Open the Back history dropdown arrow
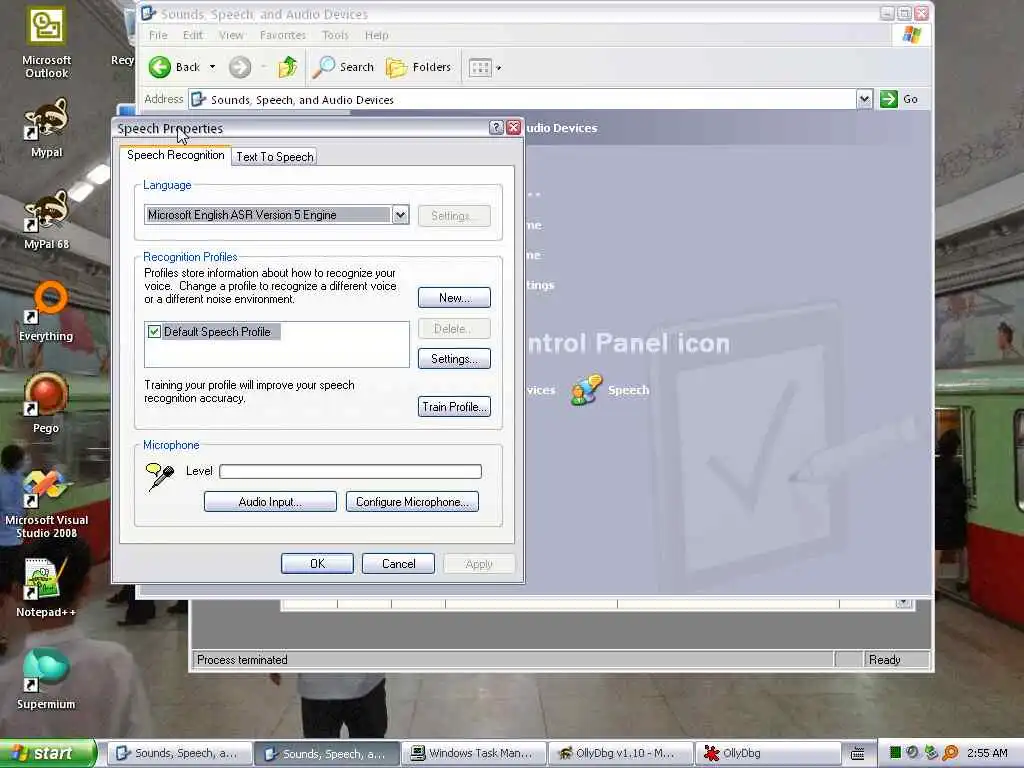 (x=212, y=67)
